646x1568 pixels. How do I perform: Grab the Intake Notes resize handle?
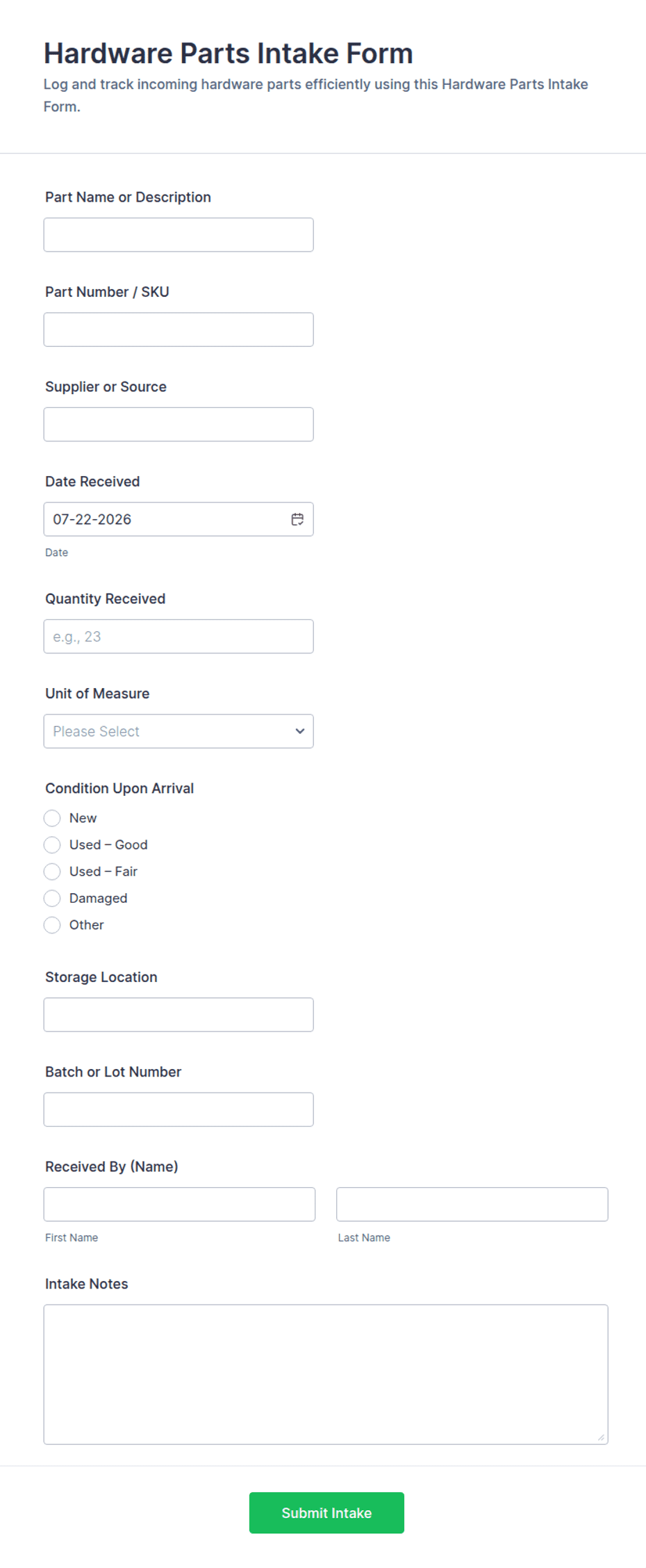point(601,1437)
